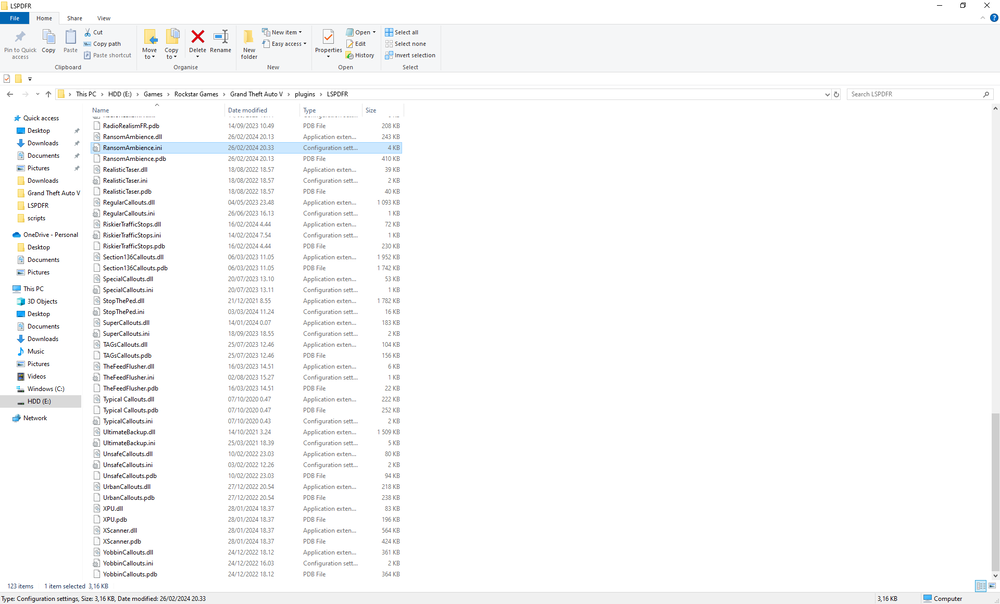Enable Select none from the ribbon
The width and height of the screenshot is (1000, 604).
(409, 43)
